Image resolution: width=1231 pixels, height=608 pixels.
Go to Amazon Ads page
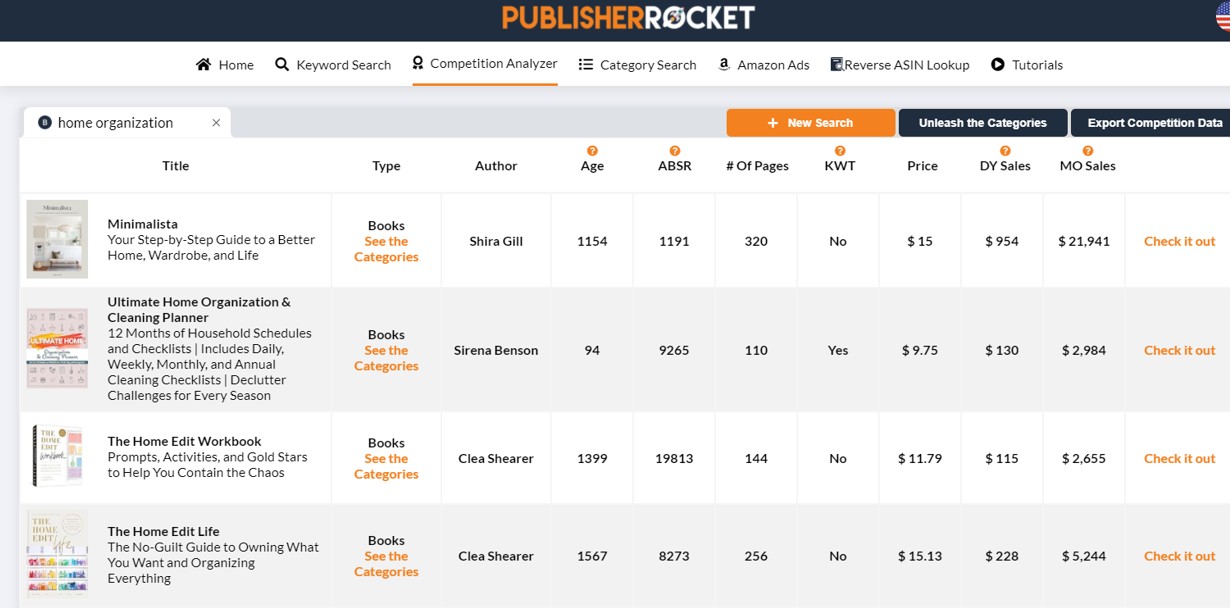click(x=764, y=64)
